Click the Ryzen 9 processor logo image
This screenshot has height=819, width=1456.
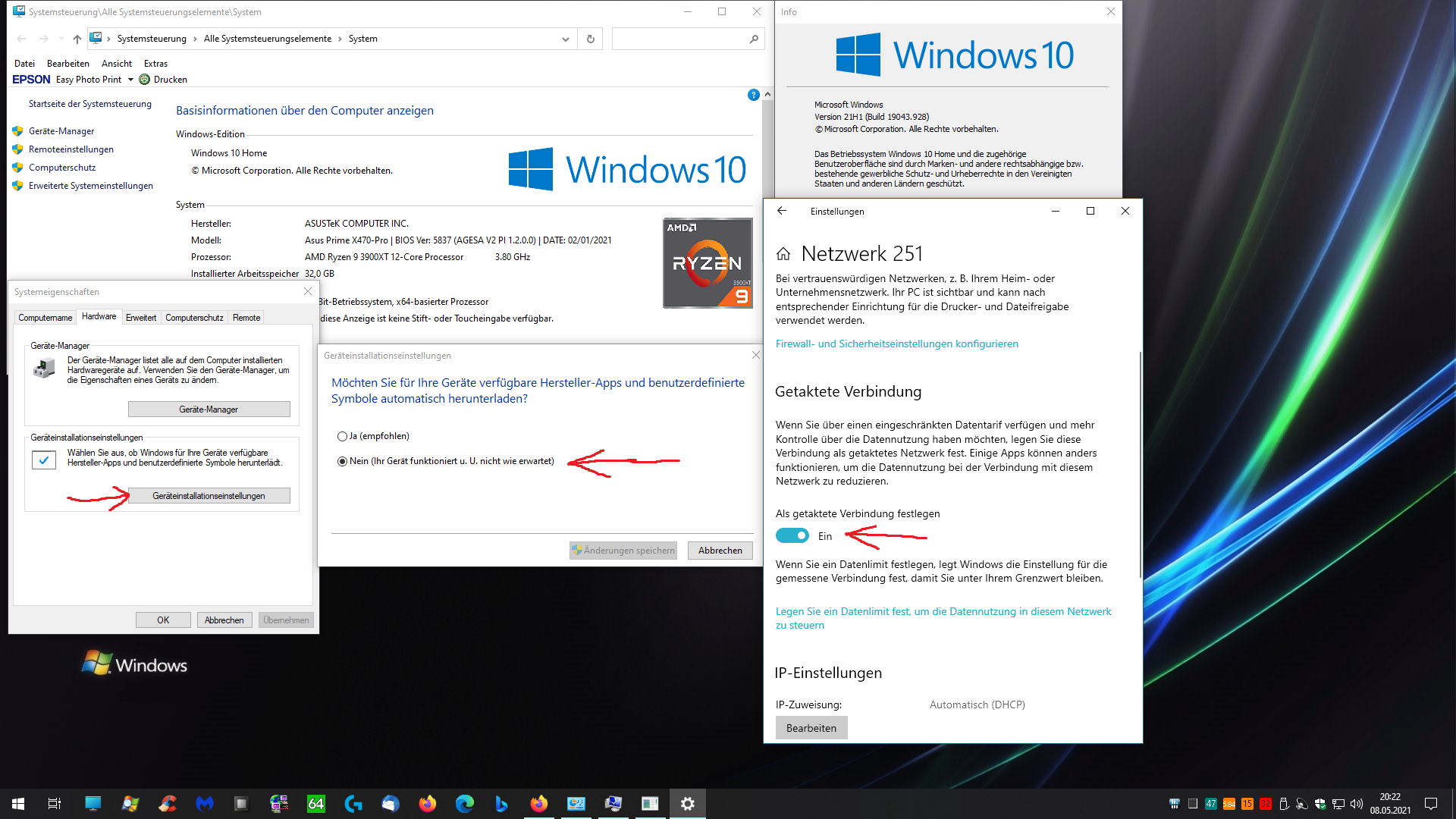click(x=708, y=263)
